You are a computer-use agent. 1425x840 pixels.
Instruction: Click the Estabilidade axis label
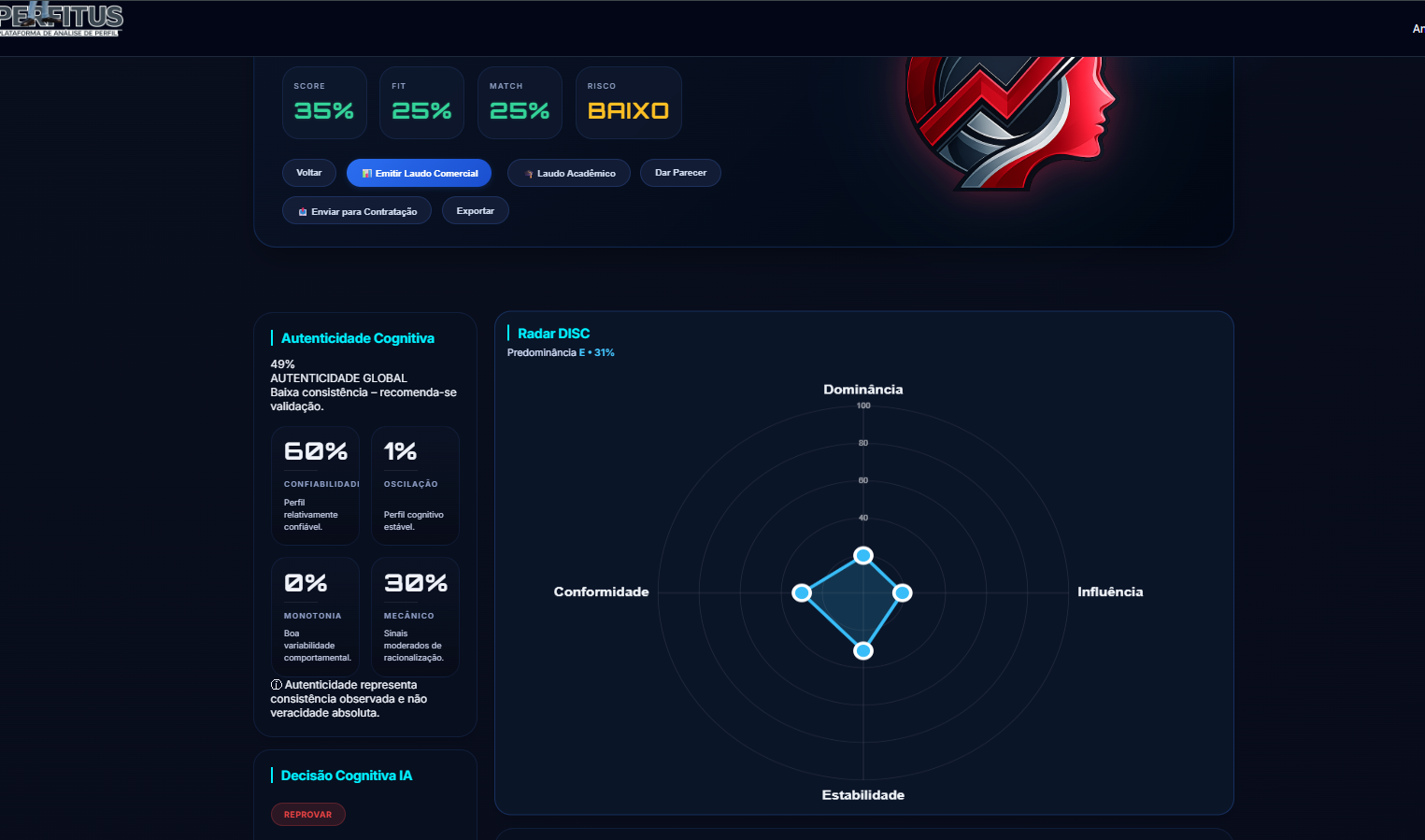pyautogui.click(x=863, y=795)
